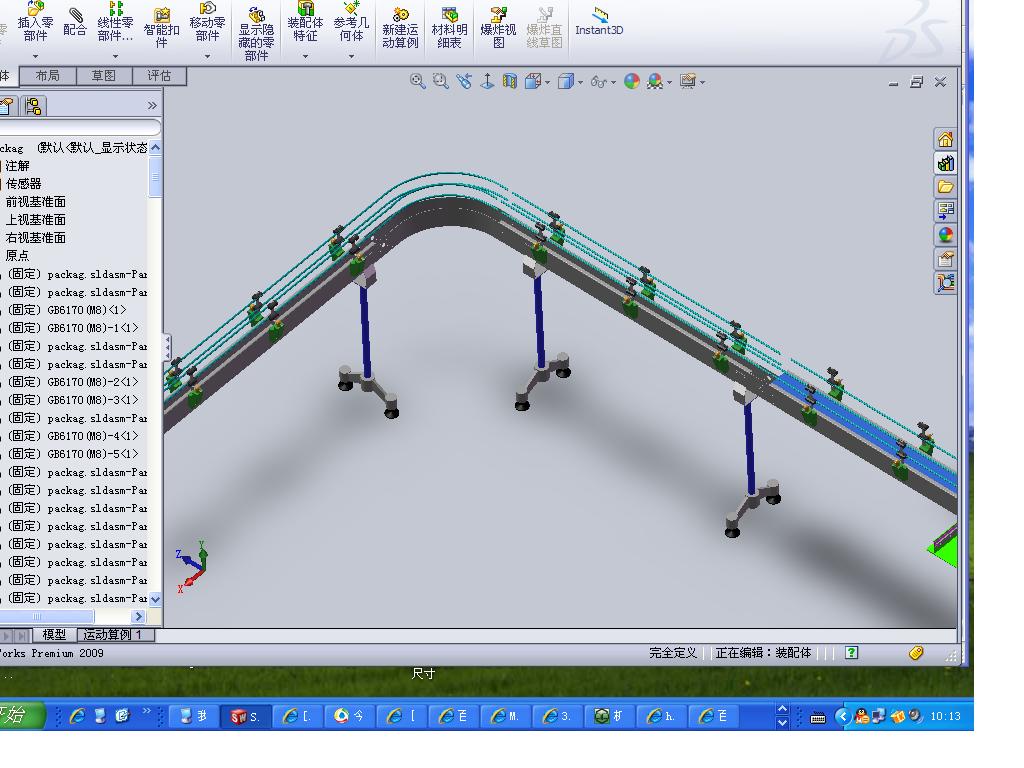Switch to the 评估 tab

159,76
